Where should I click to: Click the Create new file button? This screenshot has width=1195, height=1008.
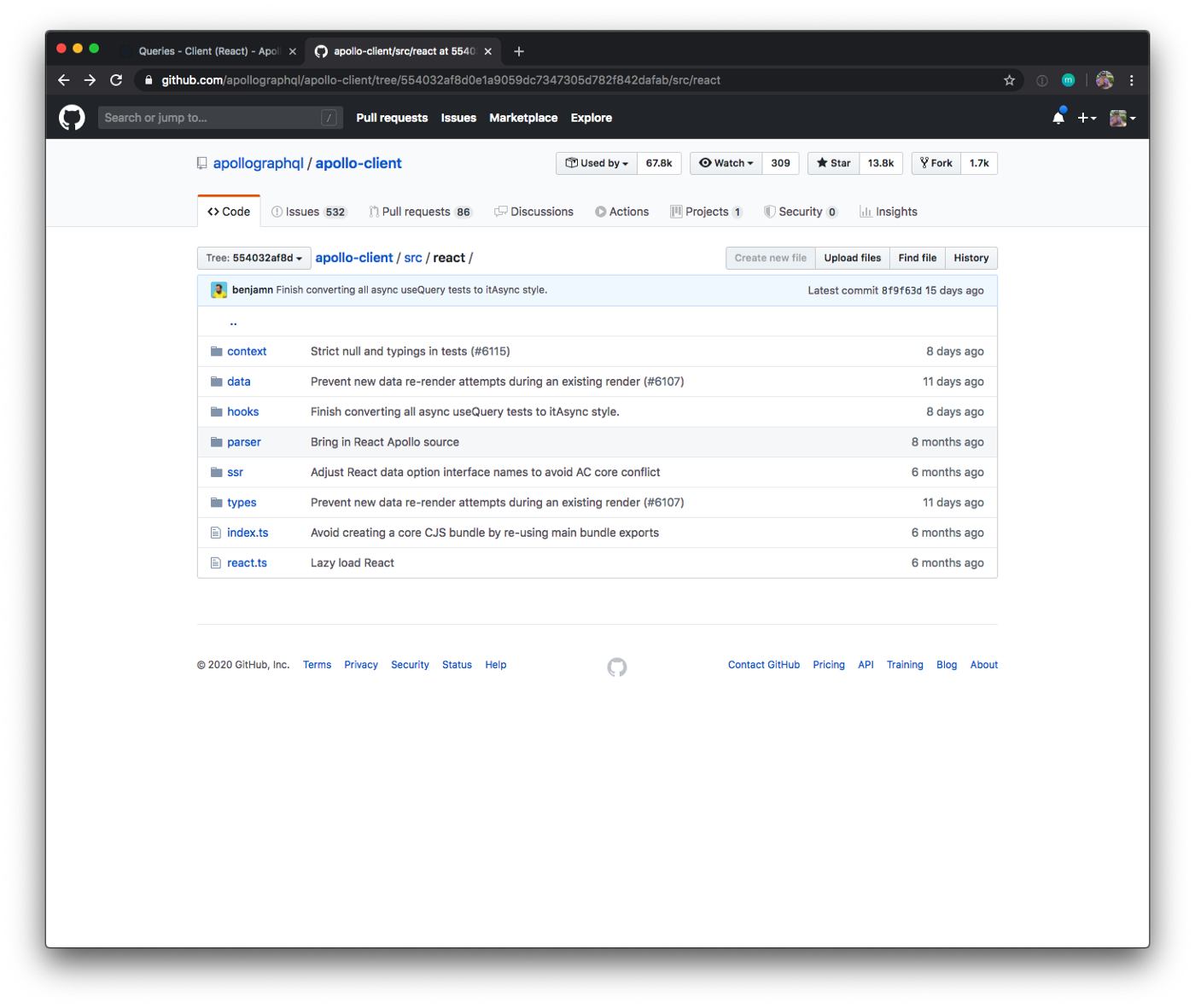(771, 258)
